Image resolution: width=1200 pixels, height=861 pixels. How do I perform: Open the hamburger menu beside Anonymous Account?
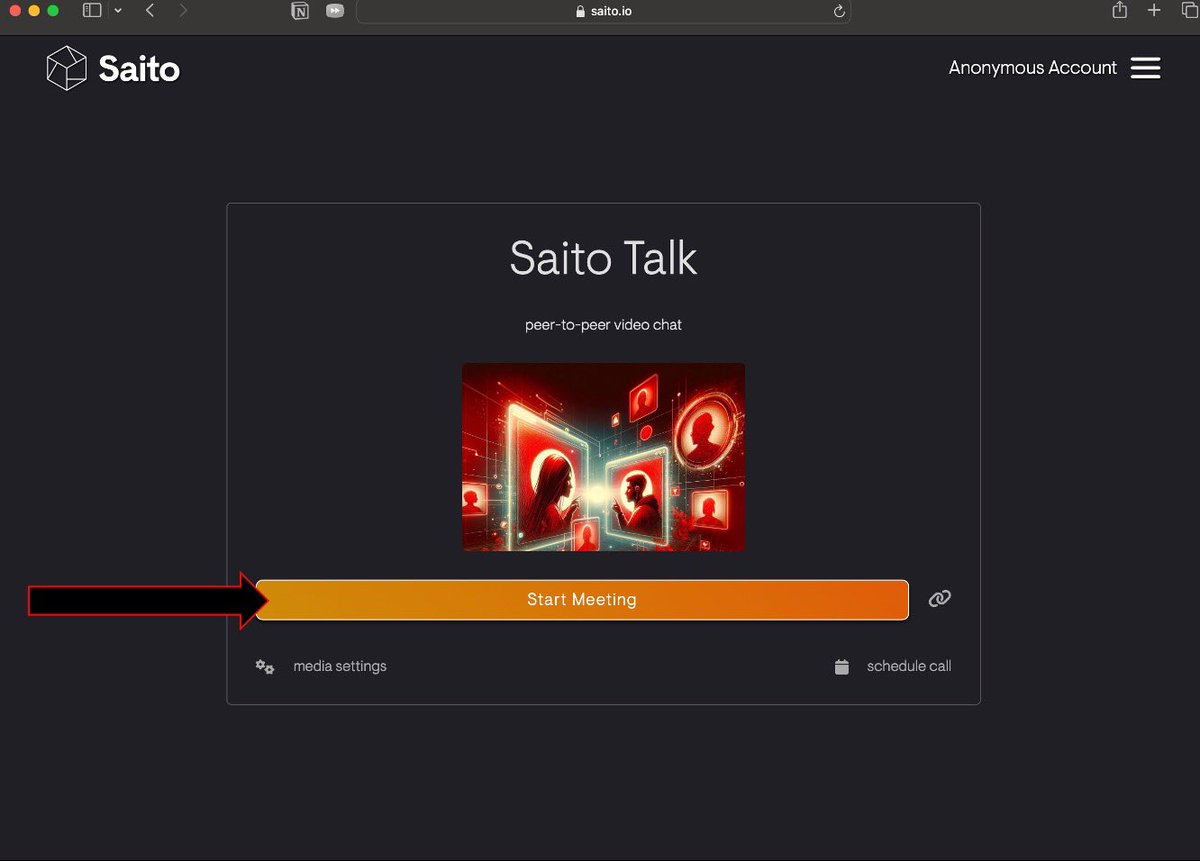pyautogui.click(x=1145, y=68)
